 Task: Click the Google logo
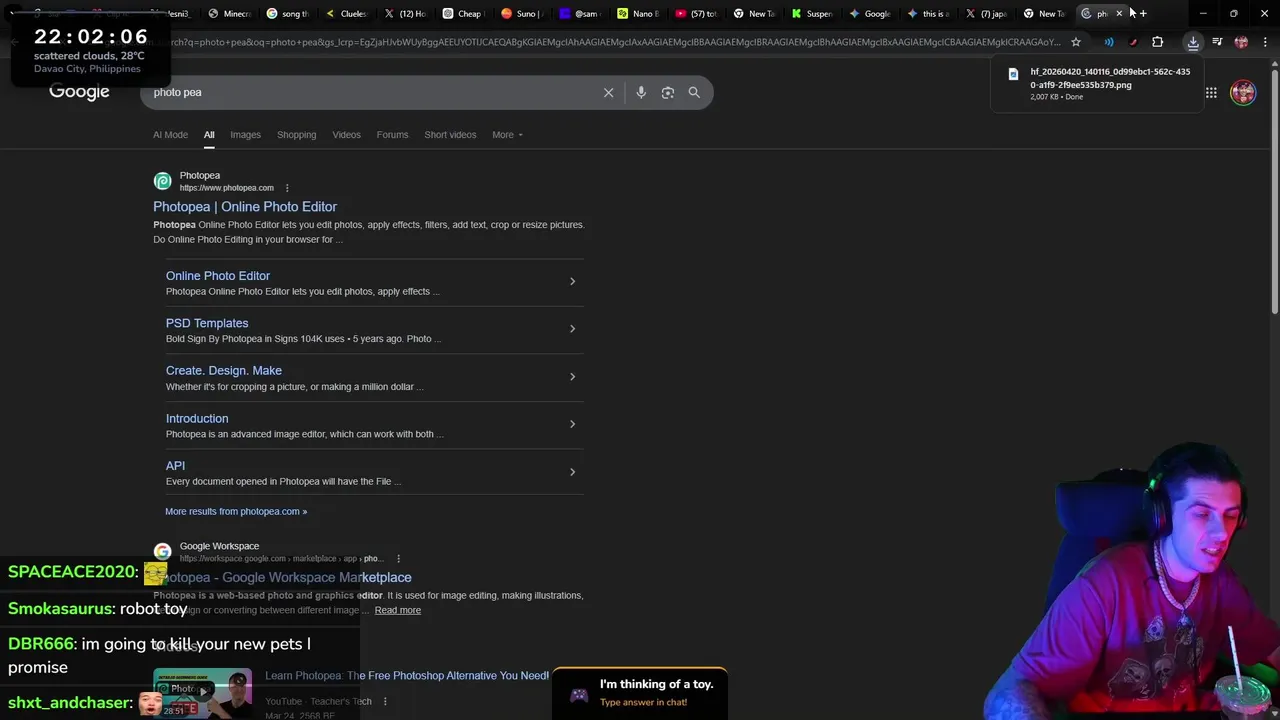pos(79,92)
